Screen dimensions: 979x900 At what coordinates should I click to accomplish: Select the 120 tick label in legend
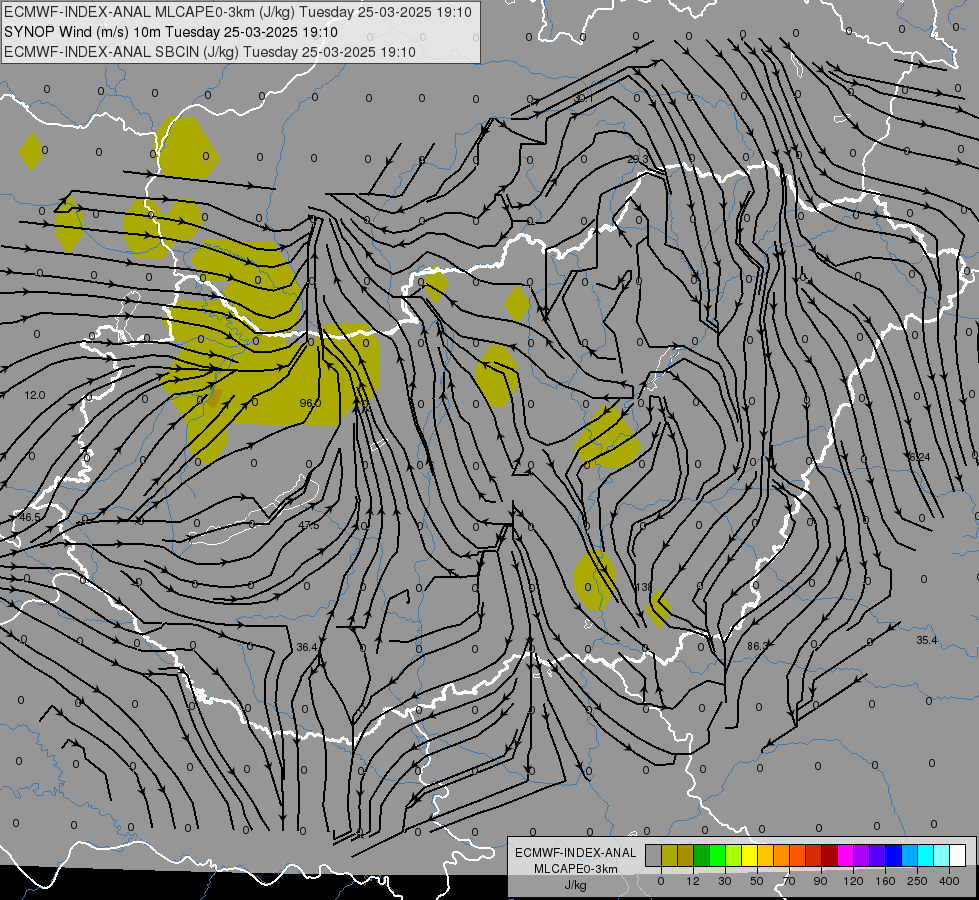point(853,881)
